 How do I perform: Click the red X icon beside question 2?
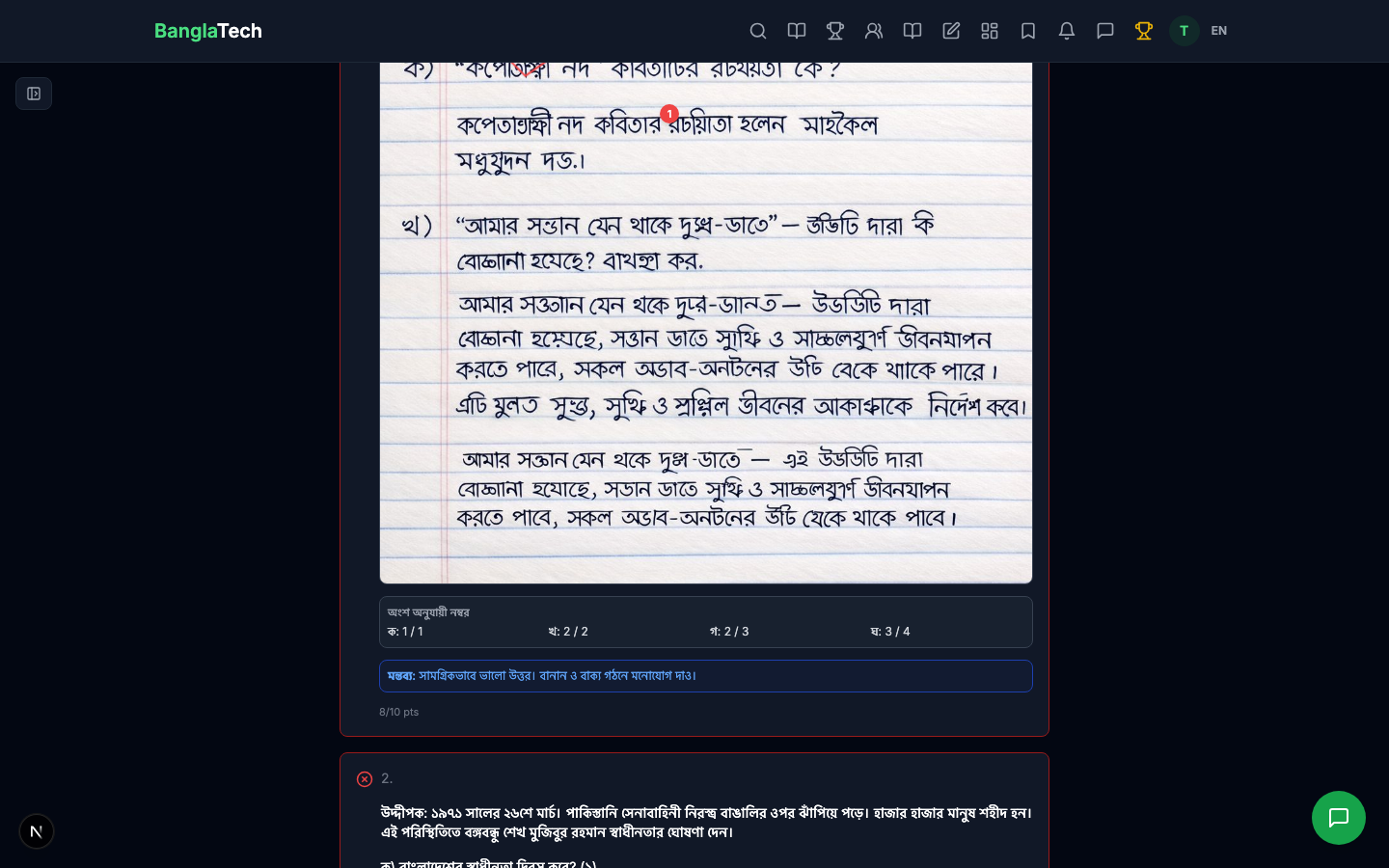(x=365, y=779)
